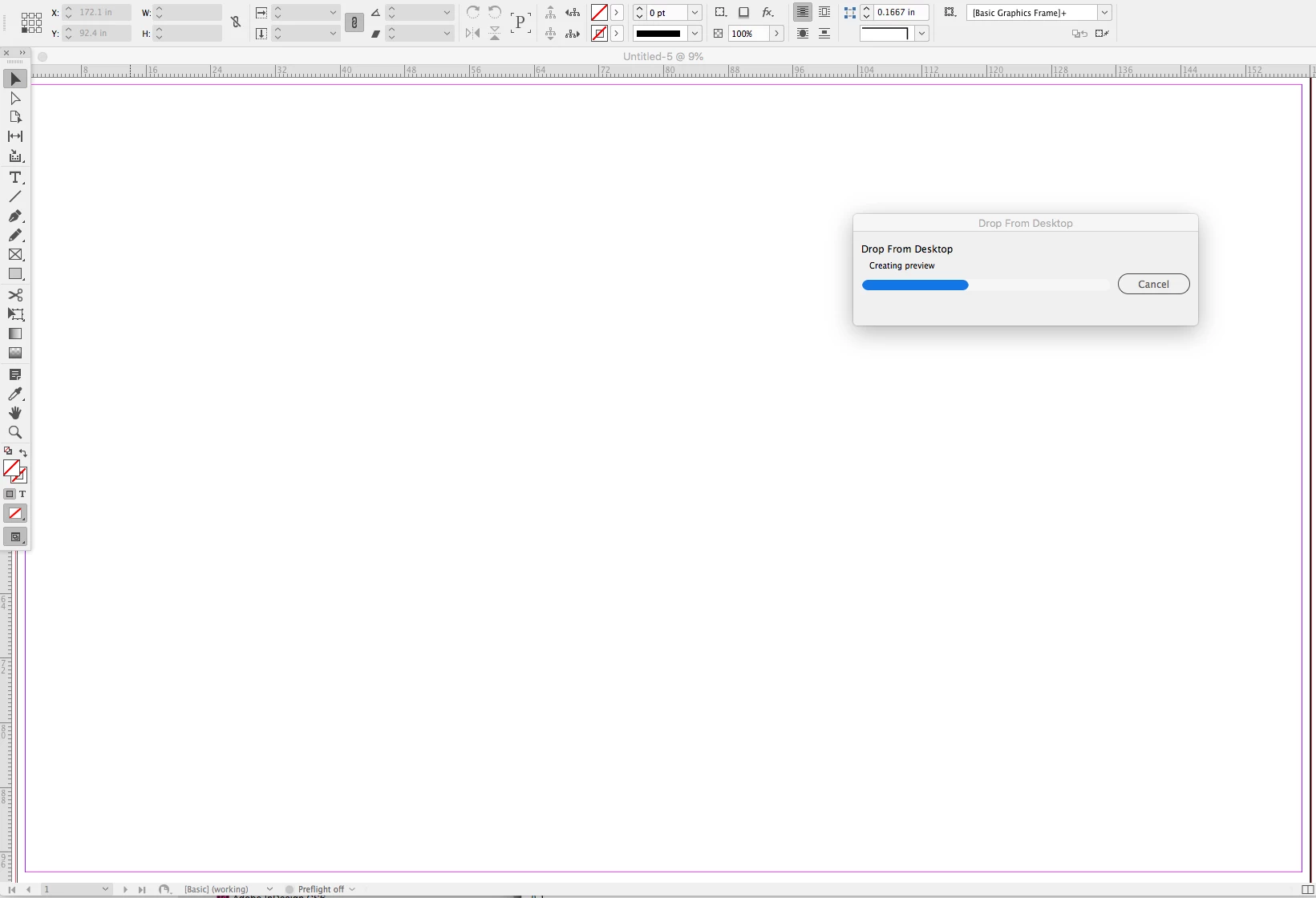Click the Creating preview progress bar

click(986, 285)
